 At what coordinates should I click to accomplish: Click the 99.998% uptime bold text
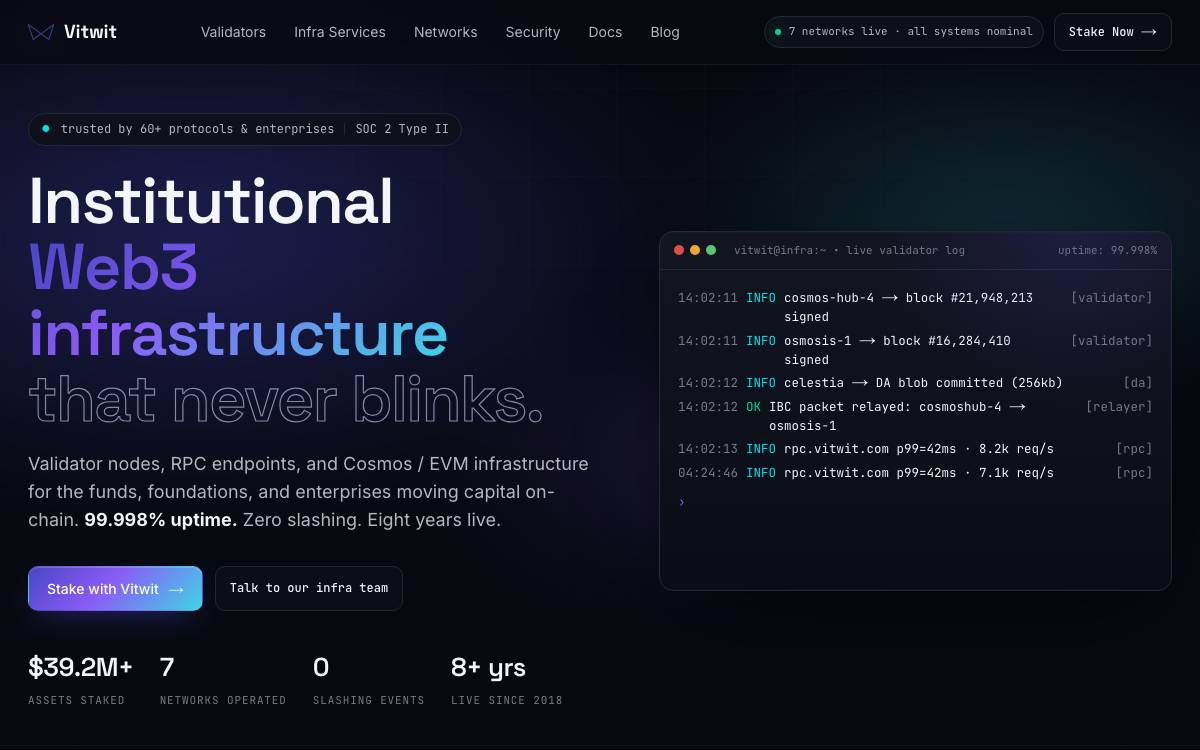click(x=161, y=520)
